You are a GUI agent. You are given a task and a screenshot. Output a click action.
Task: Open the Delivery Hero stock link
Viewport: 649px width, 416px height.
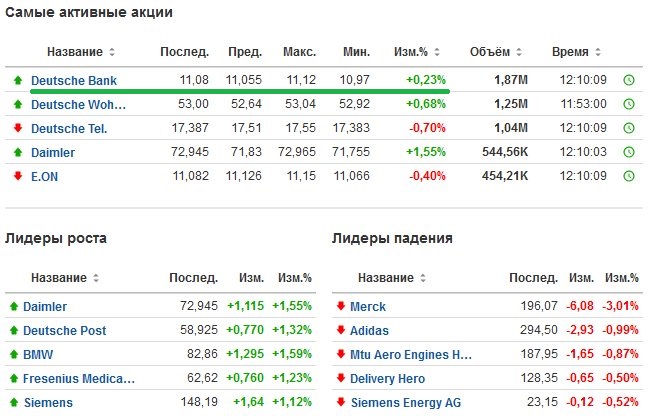387,378
